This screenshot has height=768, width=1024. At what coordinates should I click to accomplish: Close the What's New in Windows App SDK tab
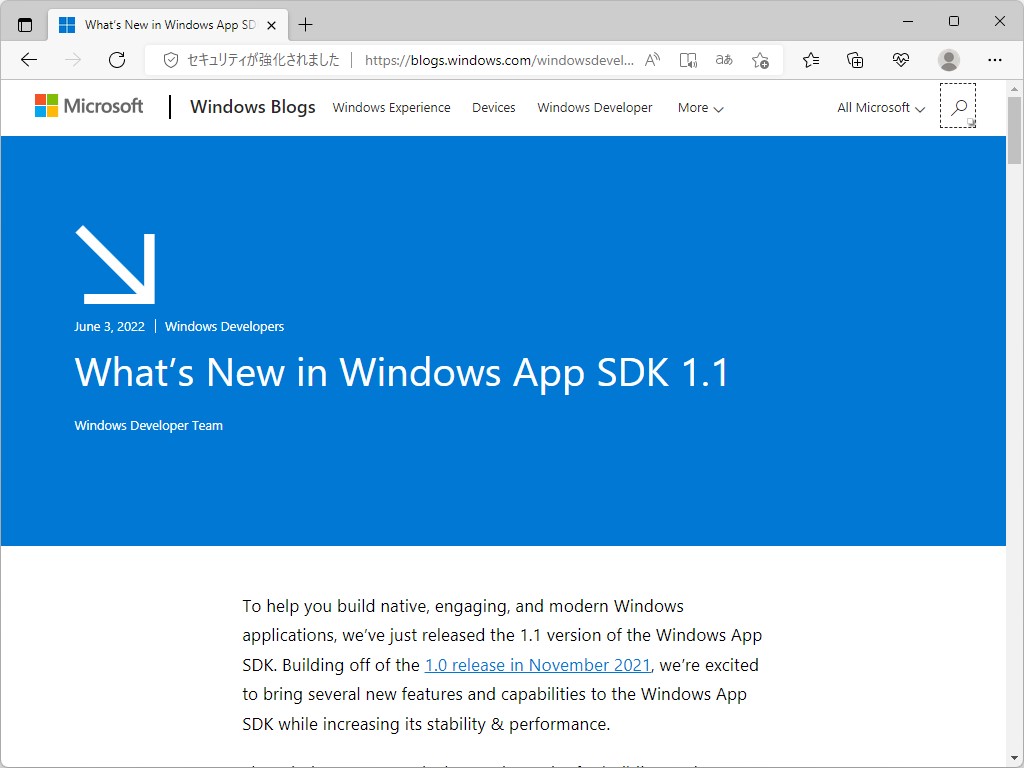click(x=272, y=25)
